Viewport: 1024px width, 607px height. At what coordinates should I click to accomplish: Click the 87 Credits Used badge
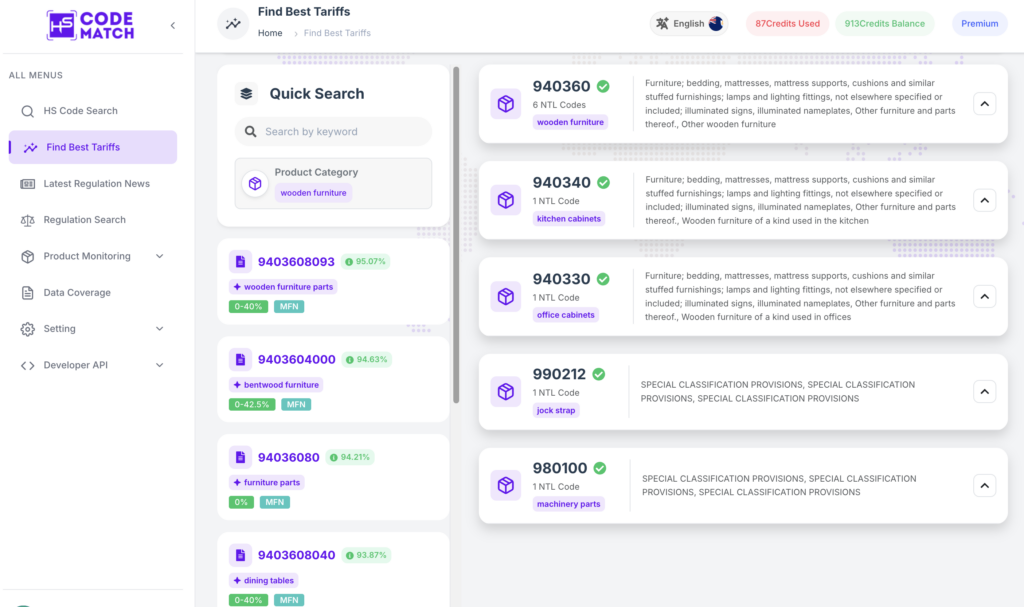pyautogui.click(x=787, y=24)
